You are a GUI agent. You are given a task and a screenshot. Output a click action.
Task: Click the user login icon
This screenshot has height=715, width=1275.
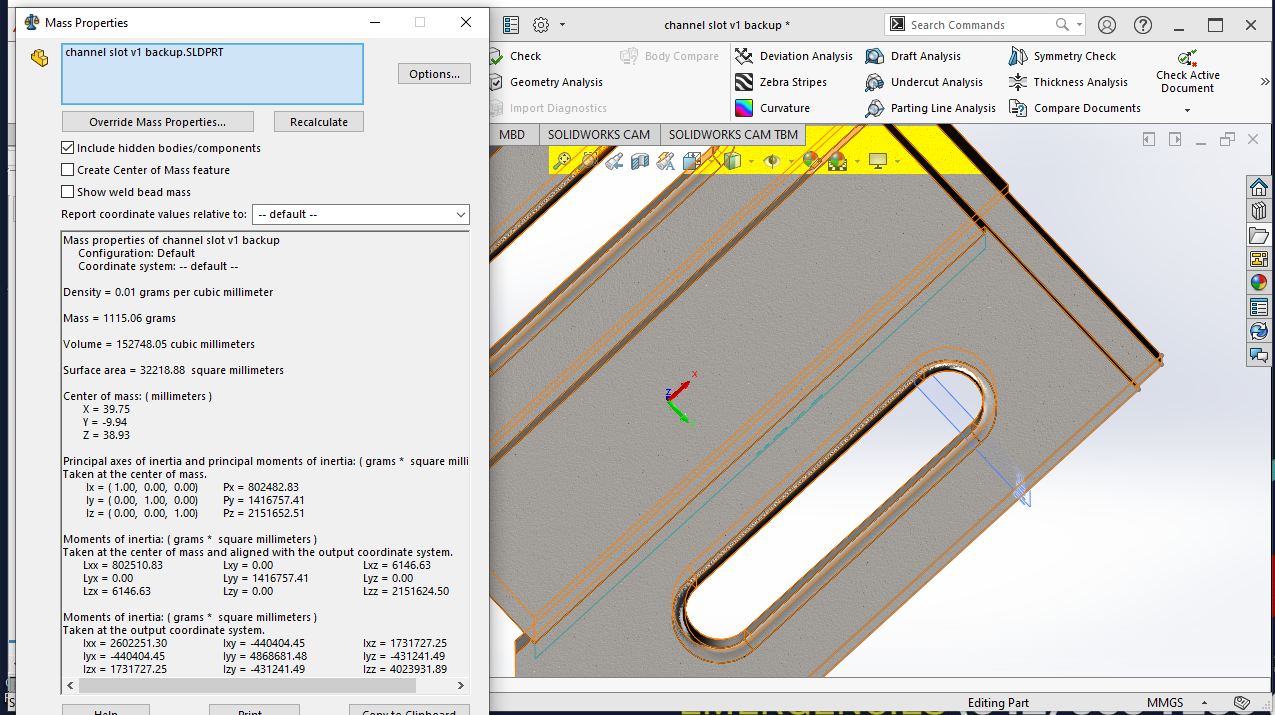click(1107, 25)
